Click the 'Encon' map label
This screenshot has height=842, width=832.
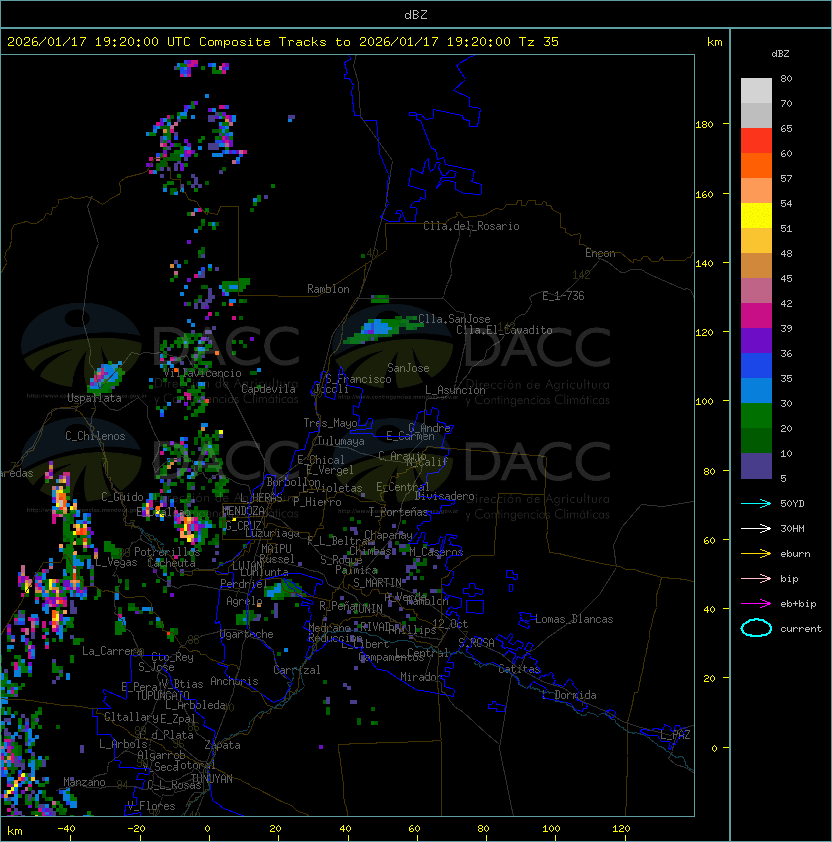[600, 253]
